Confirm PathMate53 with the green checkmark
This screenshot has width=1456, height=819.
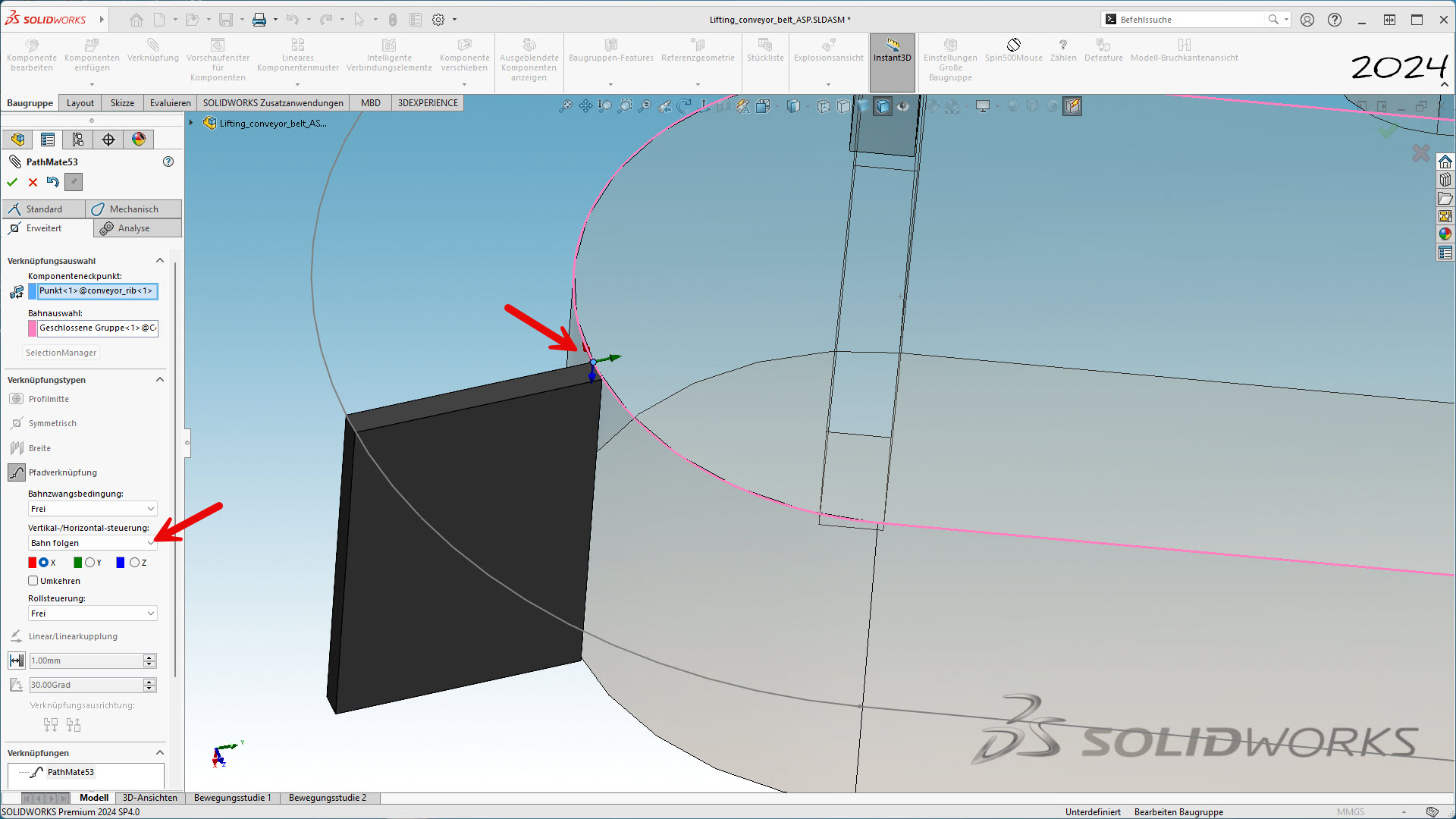[12, 182]
